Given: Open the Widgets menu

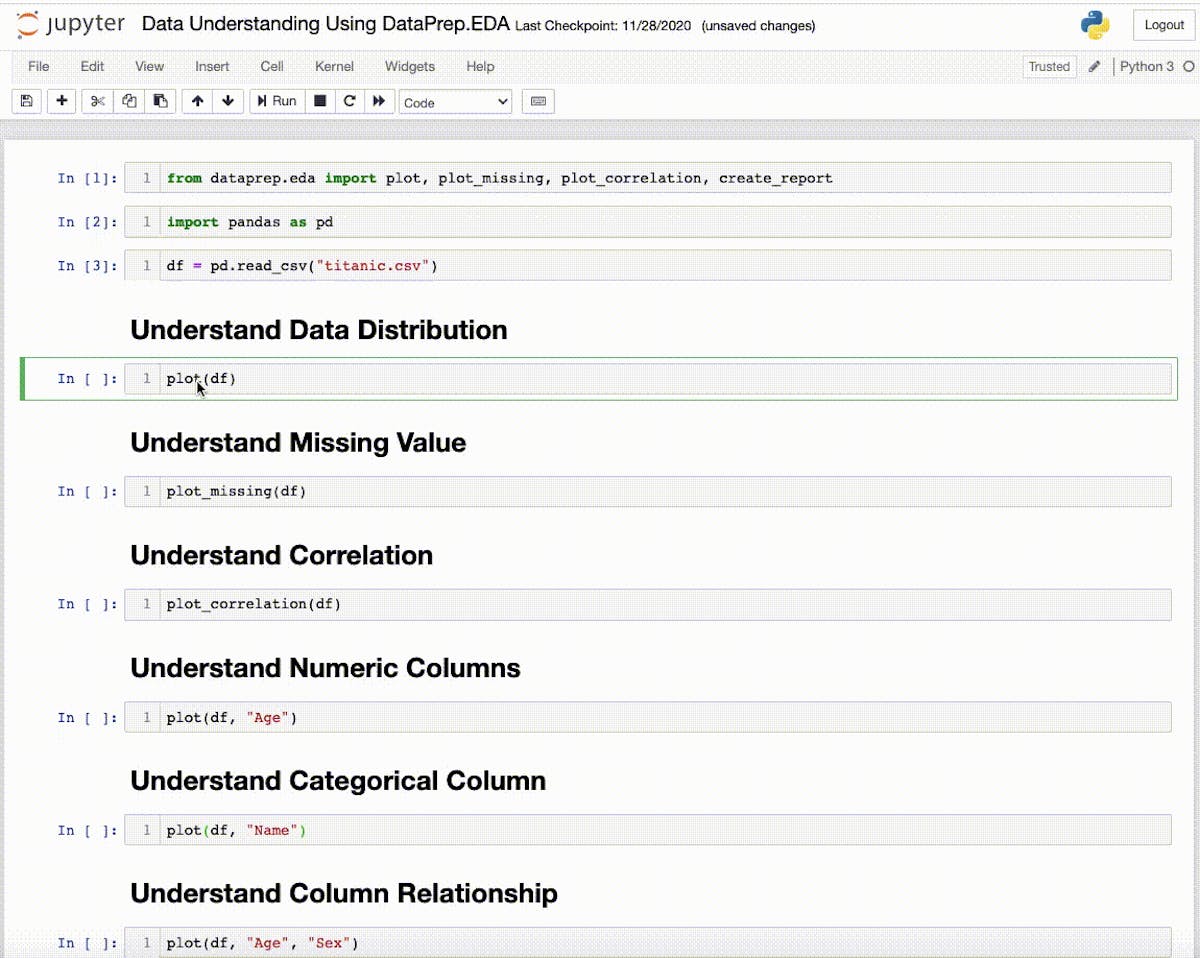Looking at the screenshot, I should (x=409, y=67).
